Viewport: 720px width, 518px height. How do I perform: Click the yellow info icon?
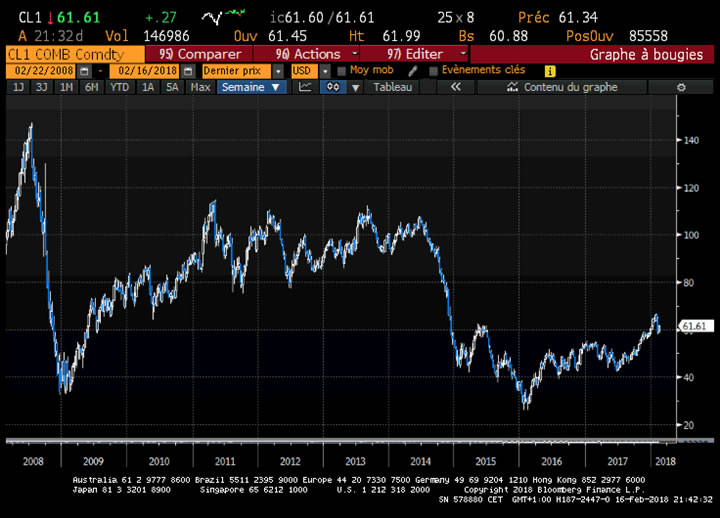point(549,71)
